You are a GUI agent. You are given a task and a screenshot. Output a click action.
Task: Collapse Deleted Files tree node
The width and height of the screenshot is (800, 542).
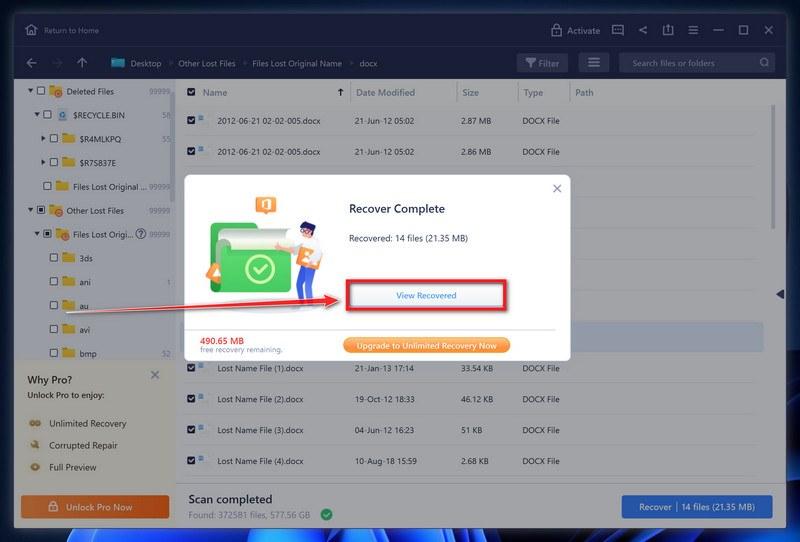pos(31,91)
